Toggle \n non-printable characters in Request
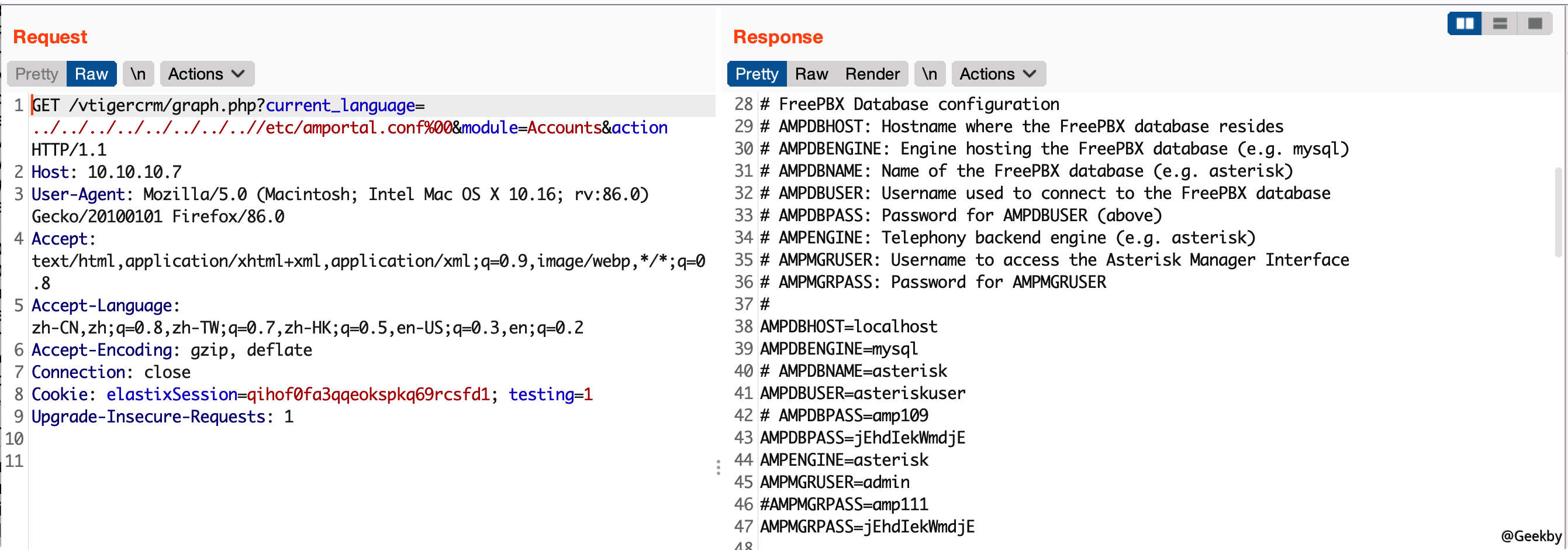Screen dimensions: 1568x550 coord(138,74)
